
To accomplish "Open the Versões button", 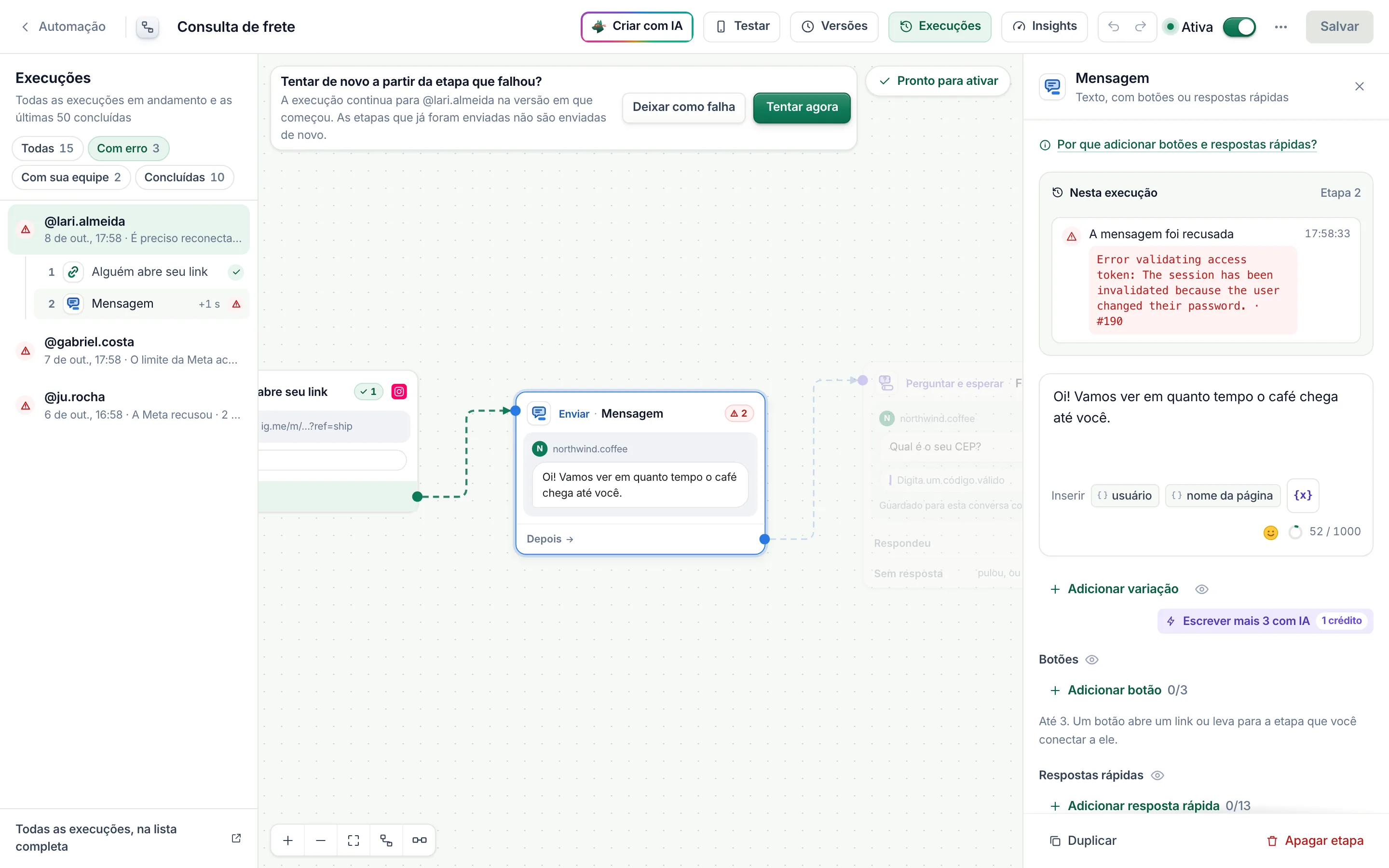I will point(834,27).
